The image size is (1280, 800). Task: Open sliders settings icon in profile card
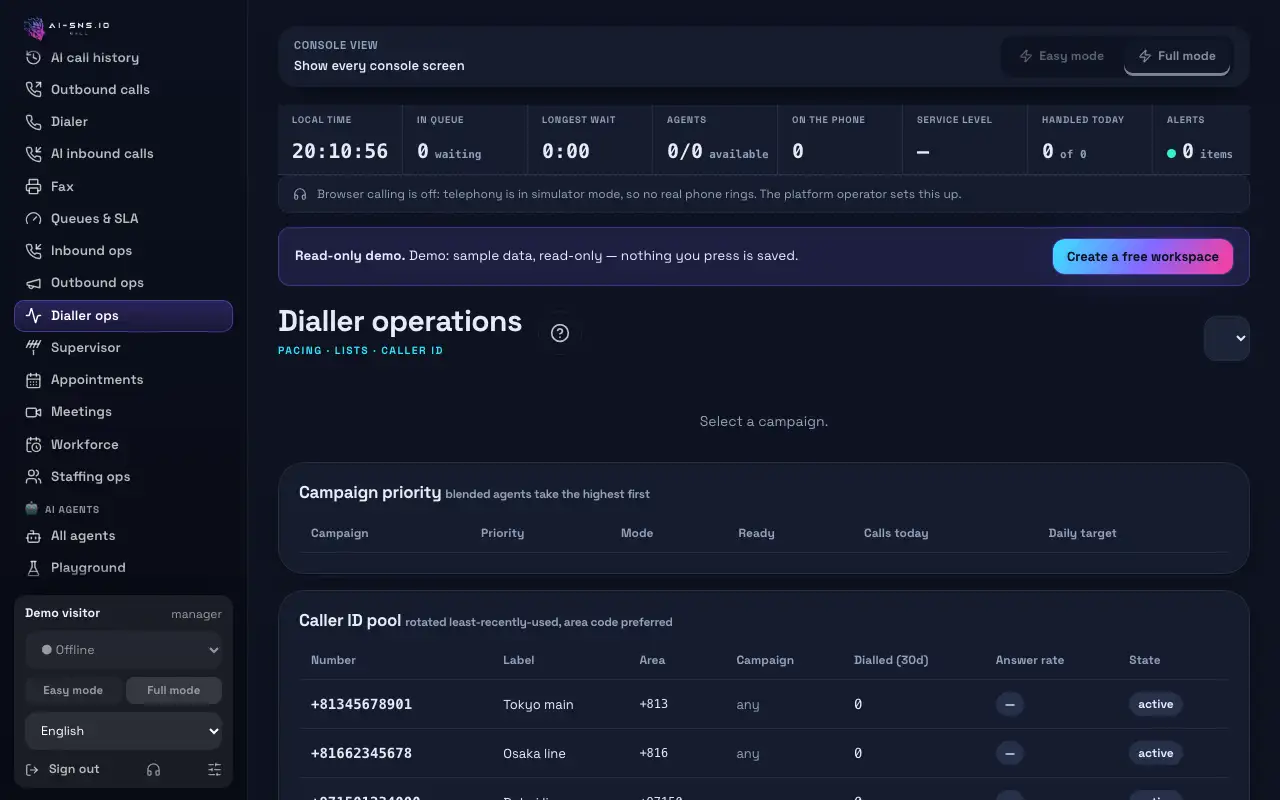click(x=214, y=770)
